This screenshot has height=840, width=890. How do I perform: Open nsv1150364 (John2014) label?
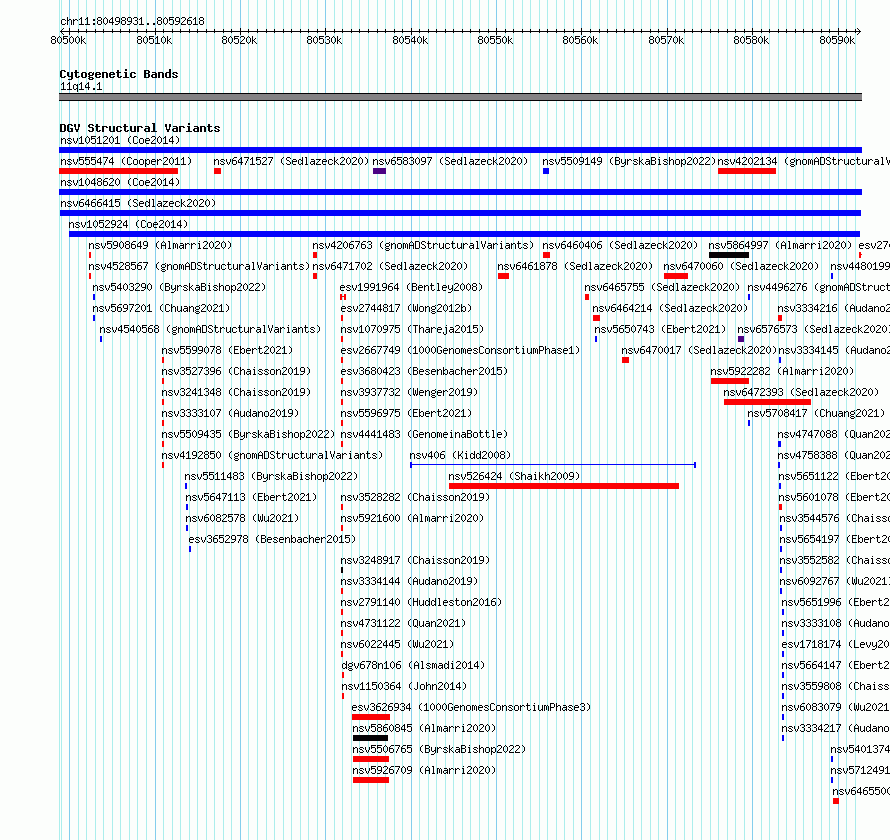[404, 686]
